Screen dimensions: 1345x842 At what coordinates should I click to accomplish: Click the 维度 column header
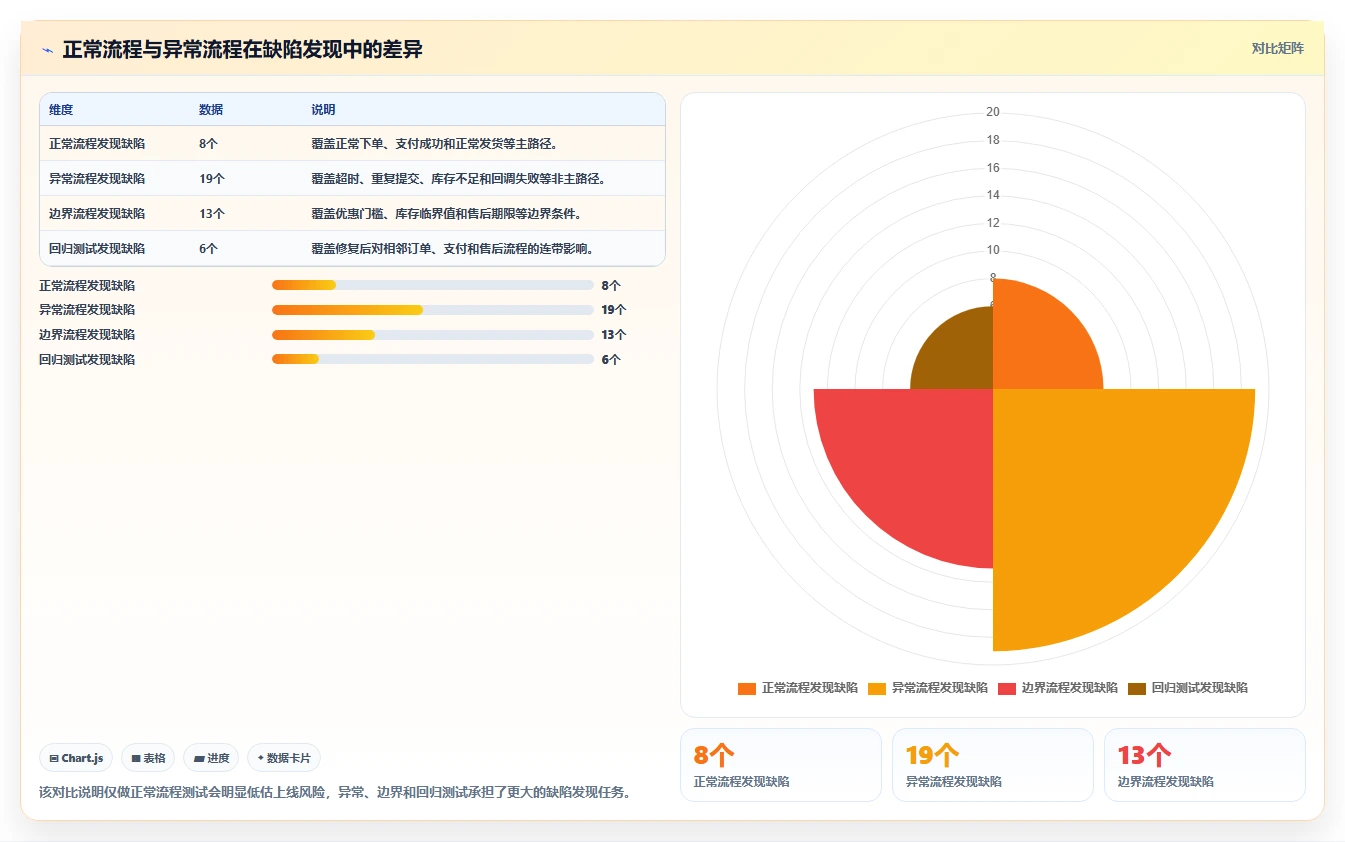pos(61,110)
